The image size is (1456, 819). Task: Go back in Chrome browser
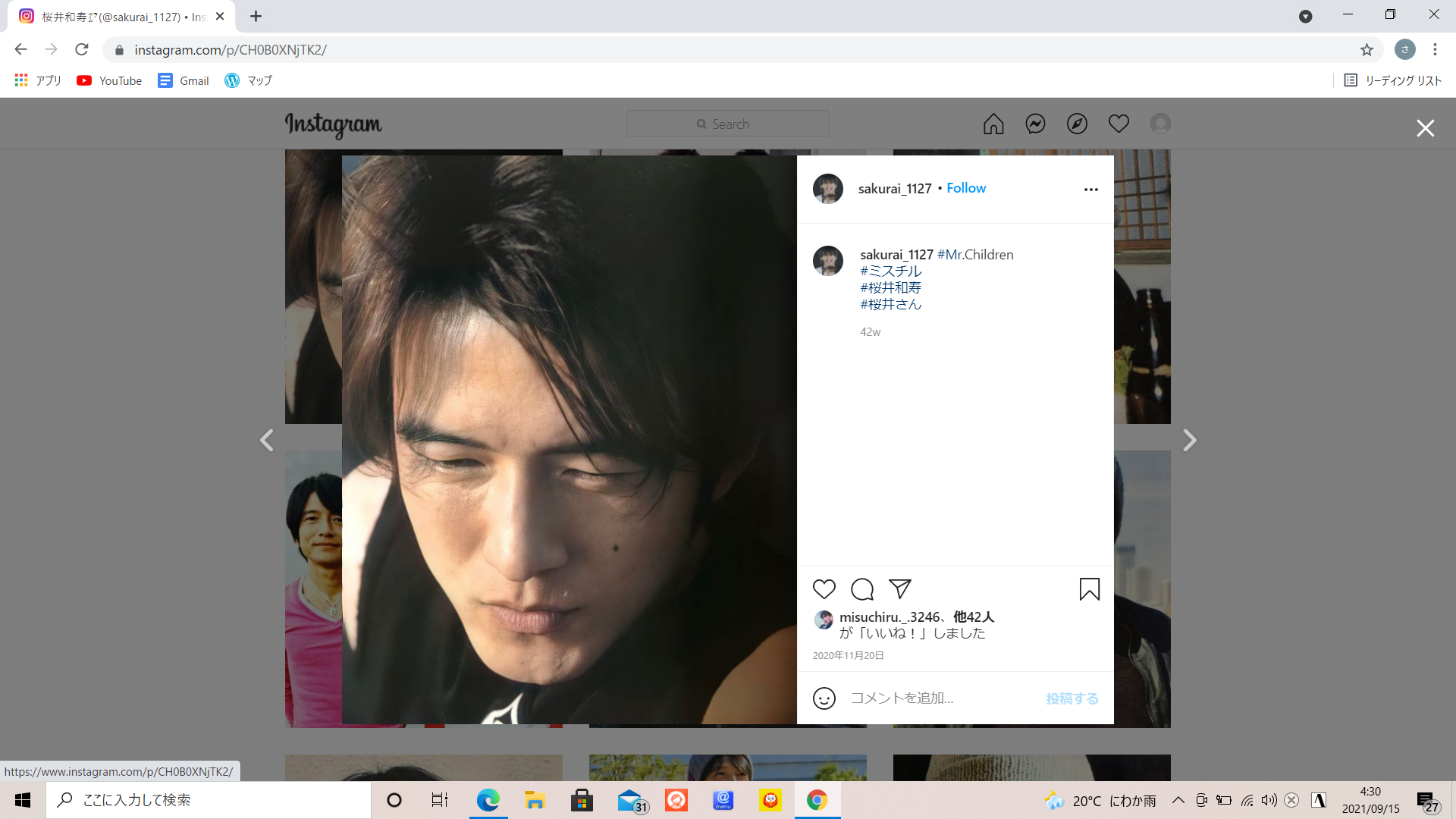click(x=20, y=49)
